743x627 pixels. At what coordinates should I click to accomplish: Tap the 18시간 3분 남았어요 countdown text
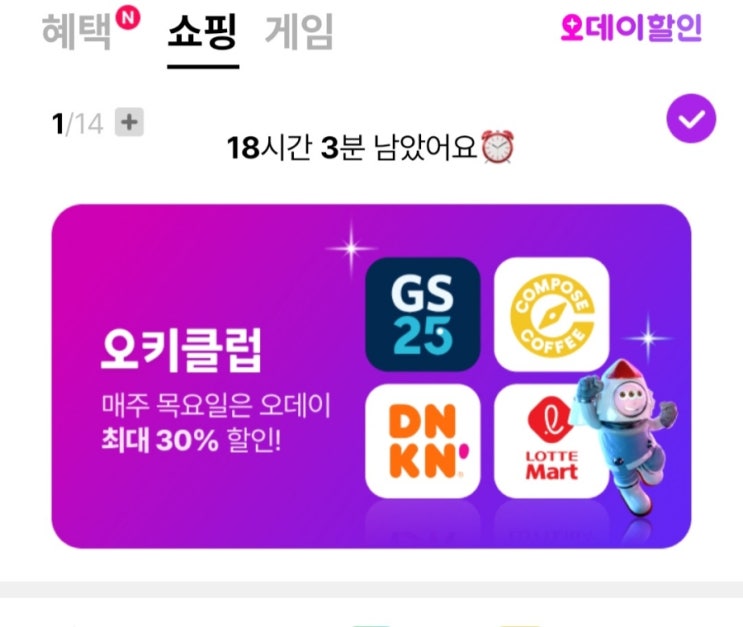coord(352,147)
